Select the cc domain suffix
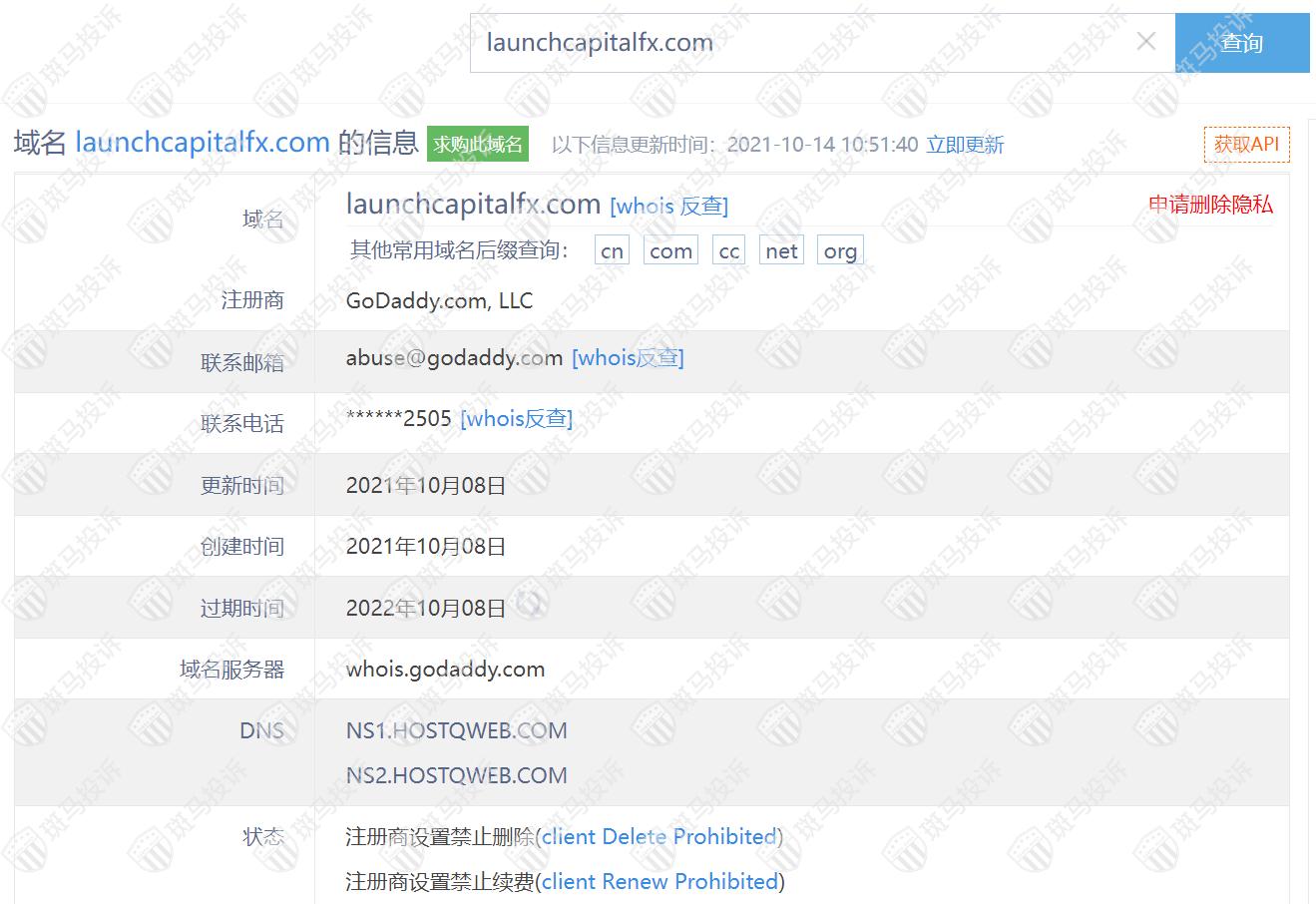The image size is (1316, 904). [x=729, y=251]
